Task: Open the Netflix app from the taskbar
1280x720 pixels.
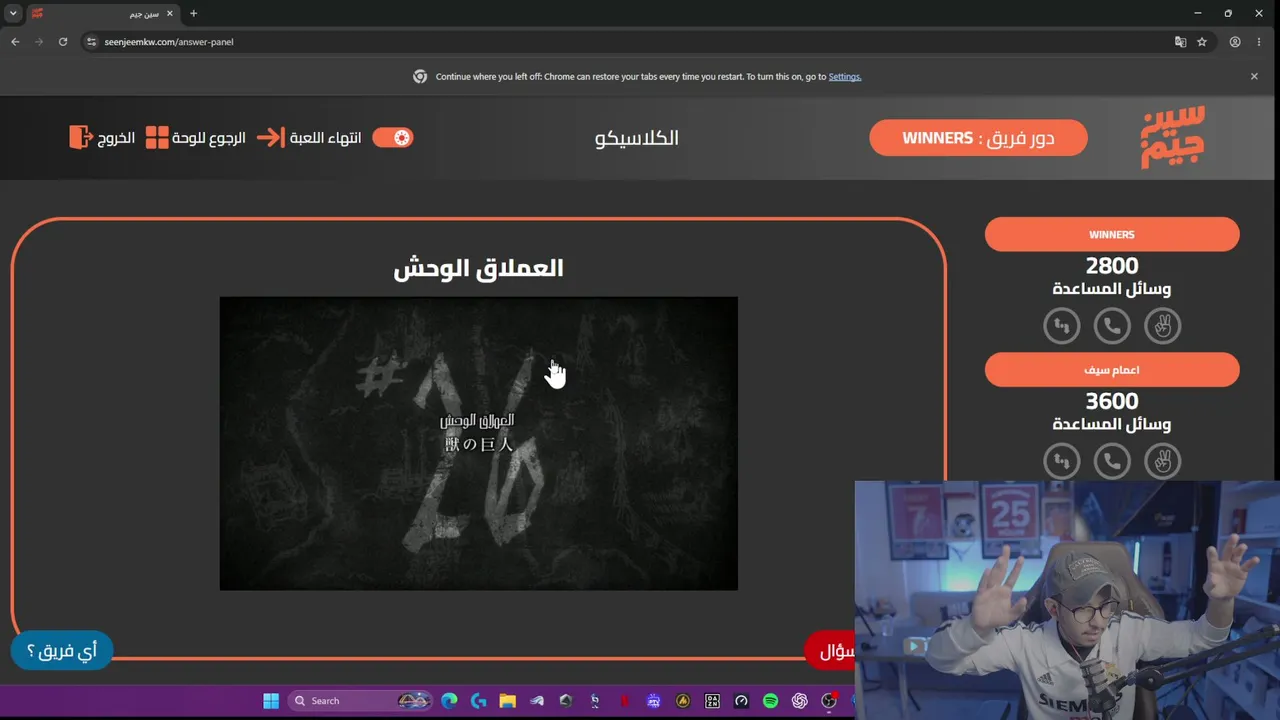Action: click(x=624, y=701)
